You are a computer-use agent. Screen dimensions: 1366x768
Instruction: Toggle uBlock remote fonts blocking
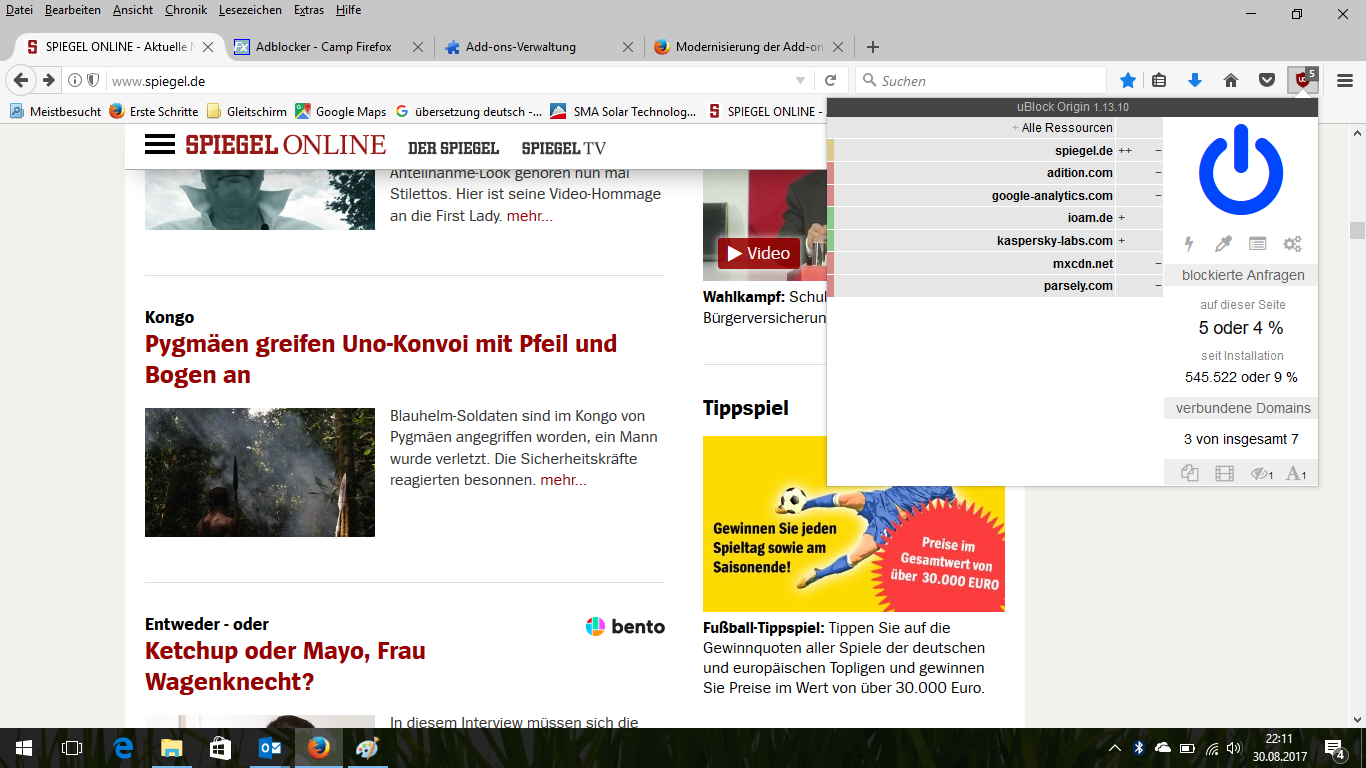1296,473
